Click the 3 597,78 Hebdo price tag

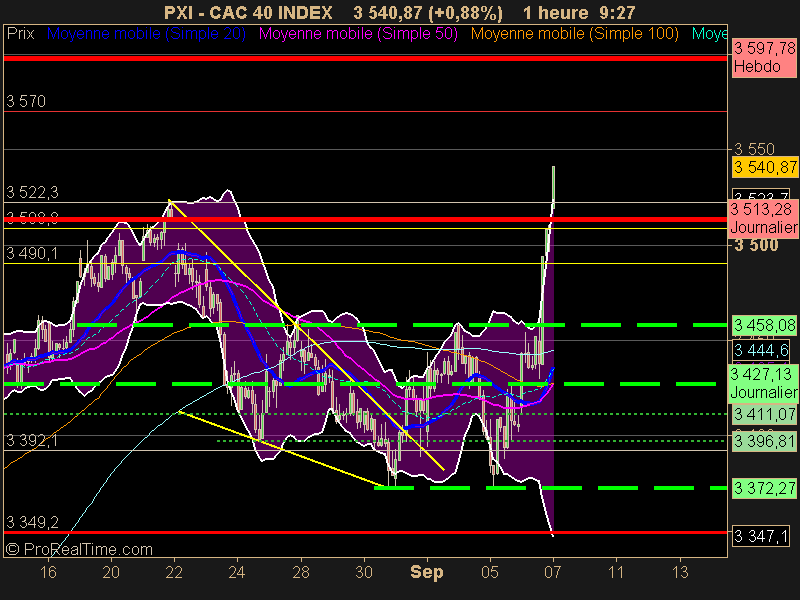(764, 58)
